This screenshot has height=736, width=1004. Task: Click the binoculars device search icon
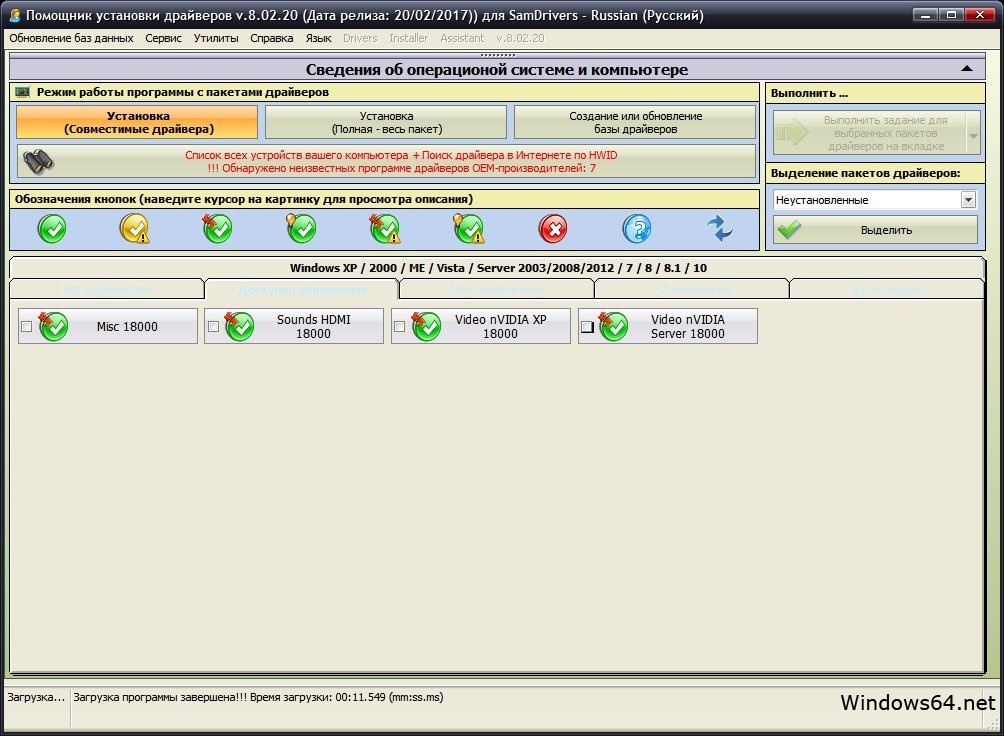pos(38,161)
